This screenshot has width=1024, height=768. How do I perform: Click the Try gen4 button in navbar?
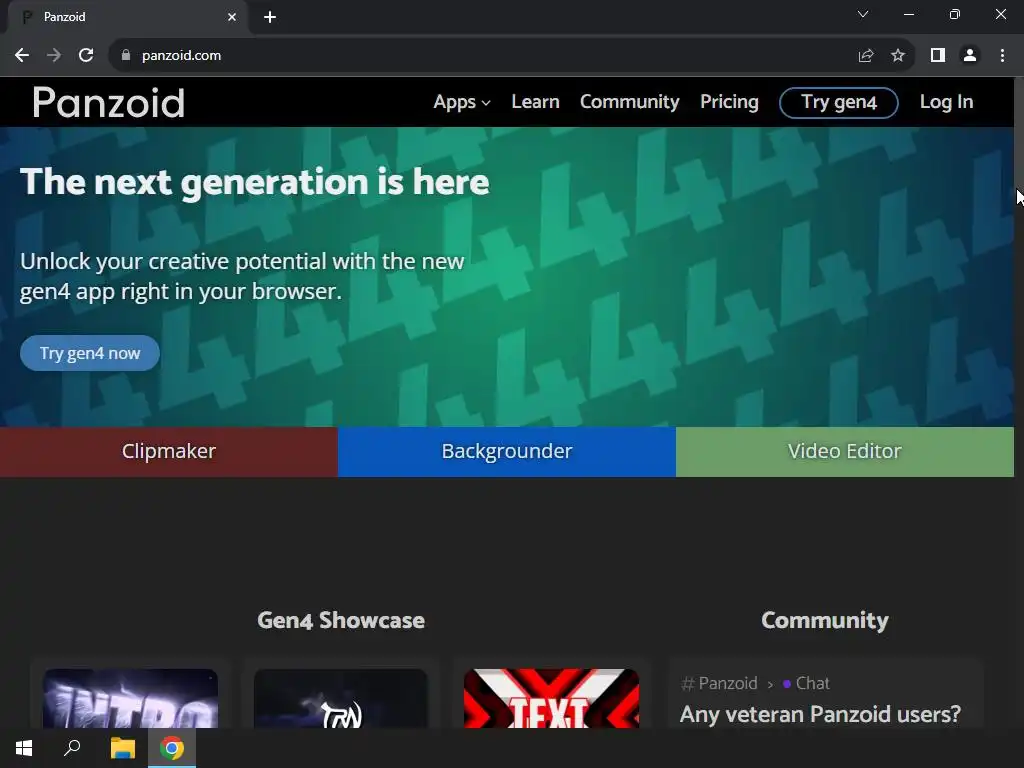[839, 103]
